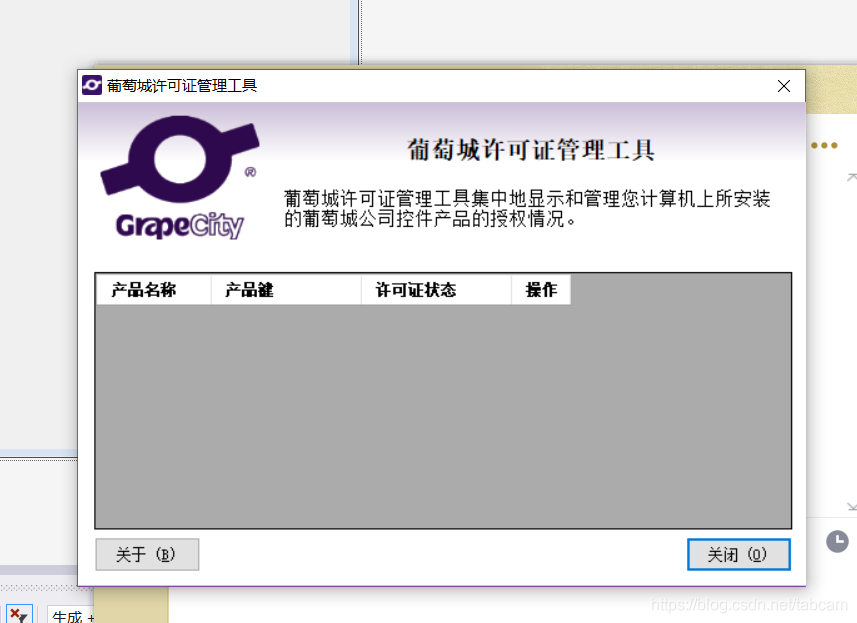Screen dimensions: 857x623
Task: Click the red X filter icon at bottom left
Action: [x=19, y=615]
